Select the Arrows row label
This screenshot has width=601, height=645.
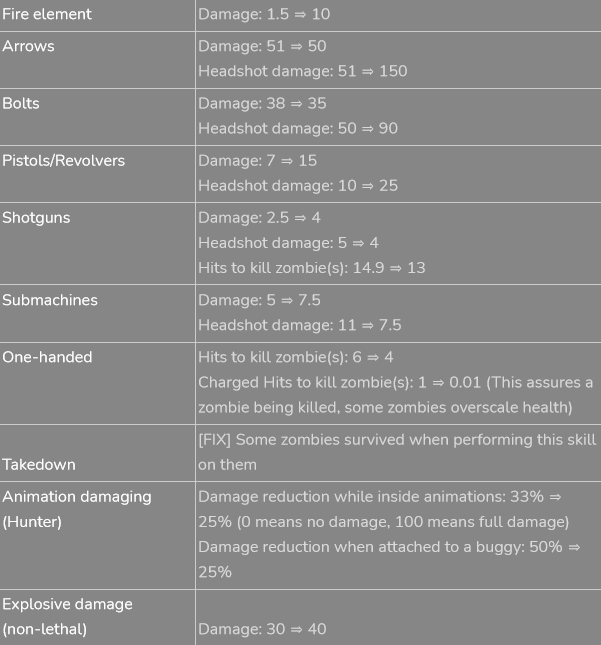click(29, 46)
